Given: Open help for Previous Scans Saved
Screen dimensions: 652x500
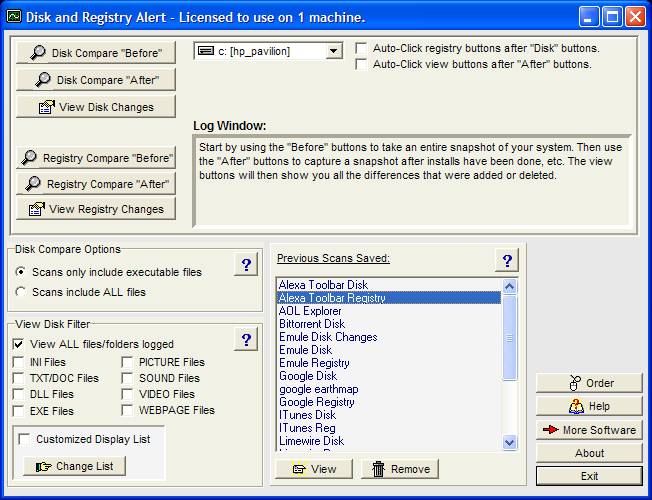Looking at the screenshot, I should coord(507,261).
